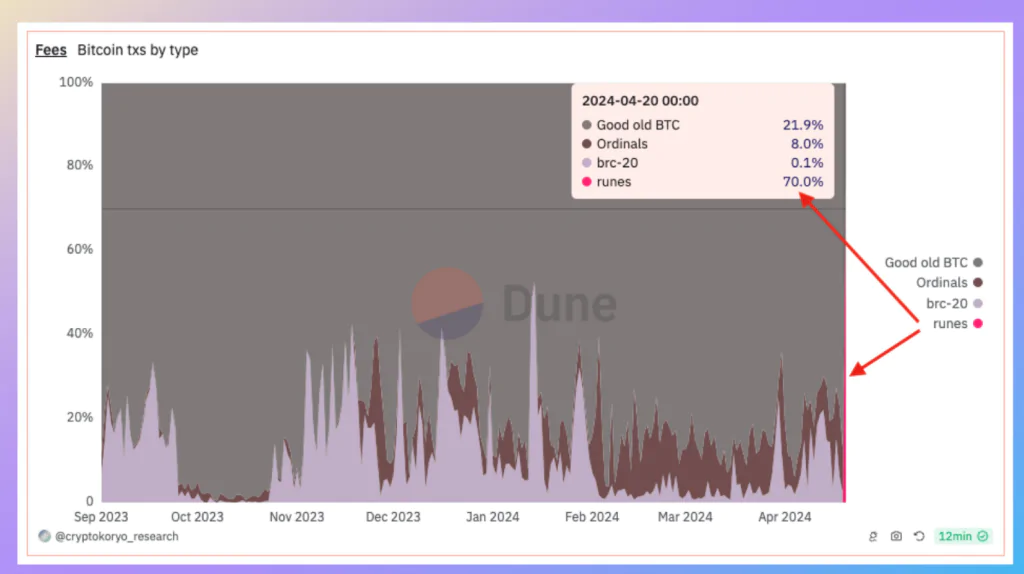Viewport: 1024px width, 574px height.
Task: Toggle the Ordinals legend series
Action: click(949, 283)
